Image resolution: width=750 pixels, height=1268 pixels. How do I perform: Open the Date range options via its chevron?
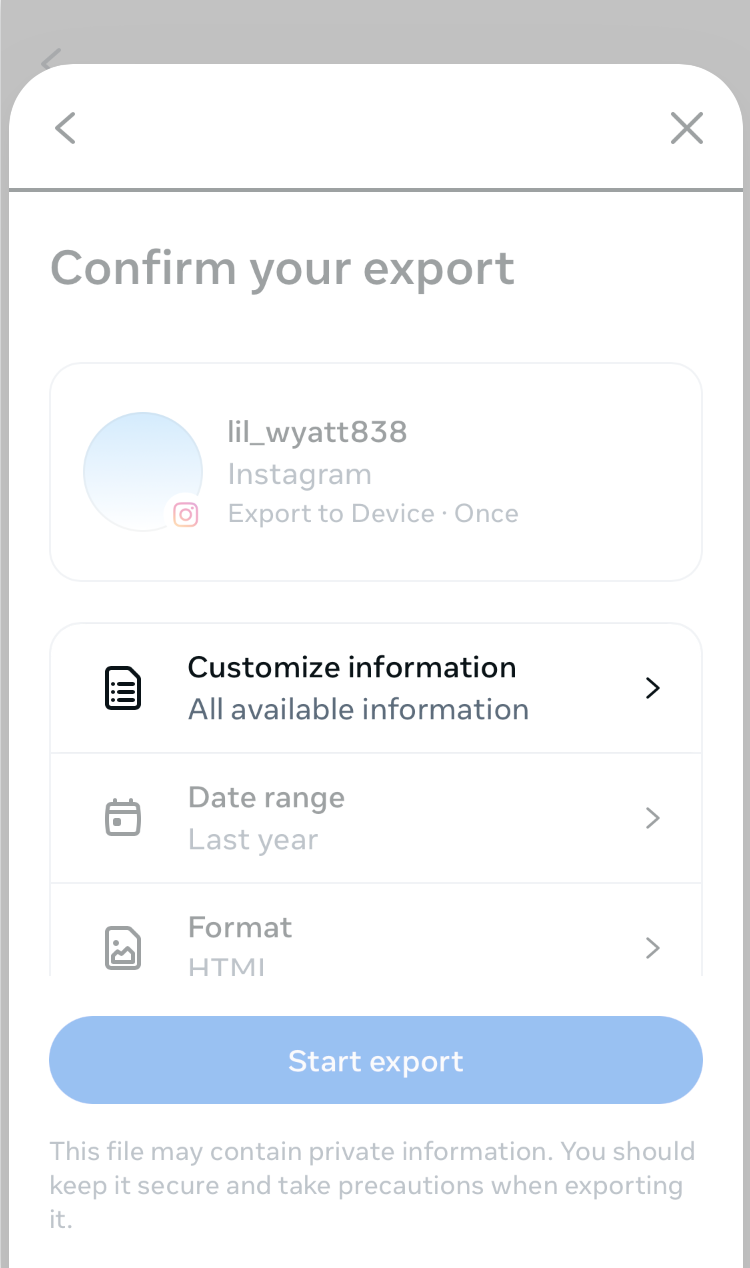652,818
